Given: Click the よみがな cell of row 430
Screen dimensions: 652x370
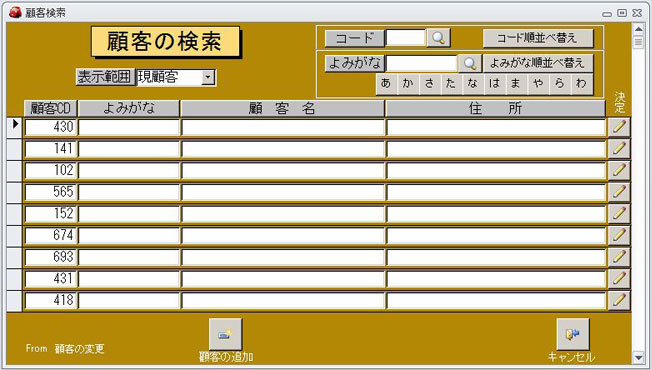Looking at the screenshot, I should point(129,127).
